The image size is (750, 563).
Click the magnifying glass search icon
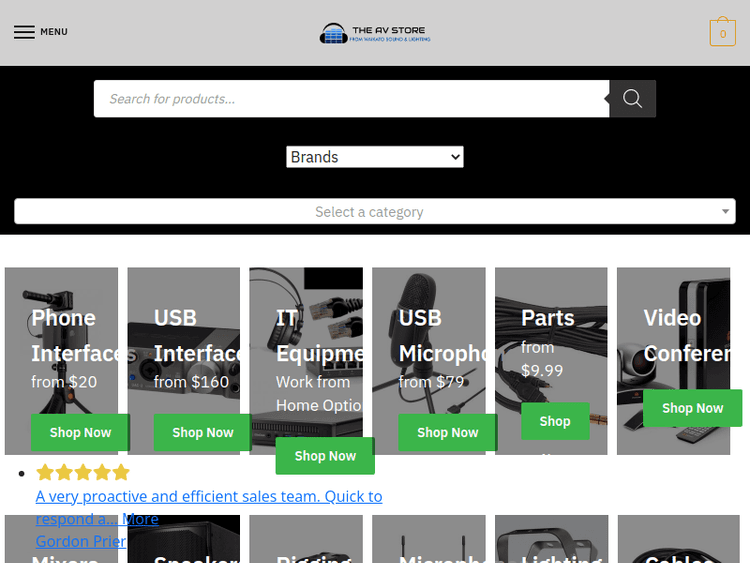(632, 98)
